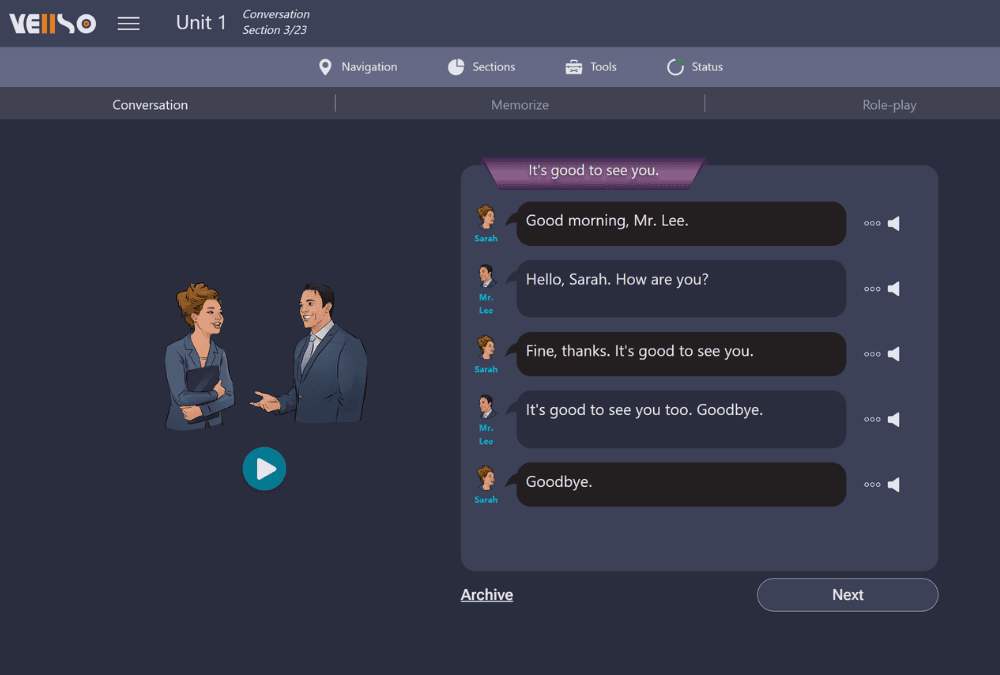Play audio for "Hello, Sarah. How are you?"
Viewport: 1000px width, 675px height.
click(894, 289)
